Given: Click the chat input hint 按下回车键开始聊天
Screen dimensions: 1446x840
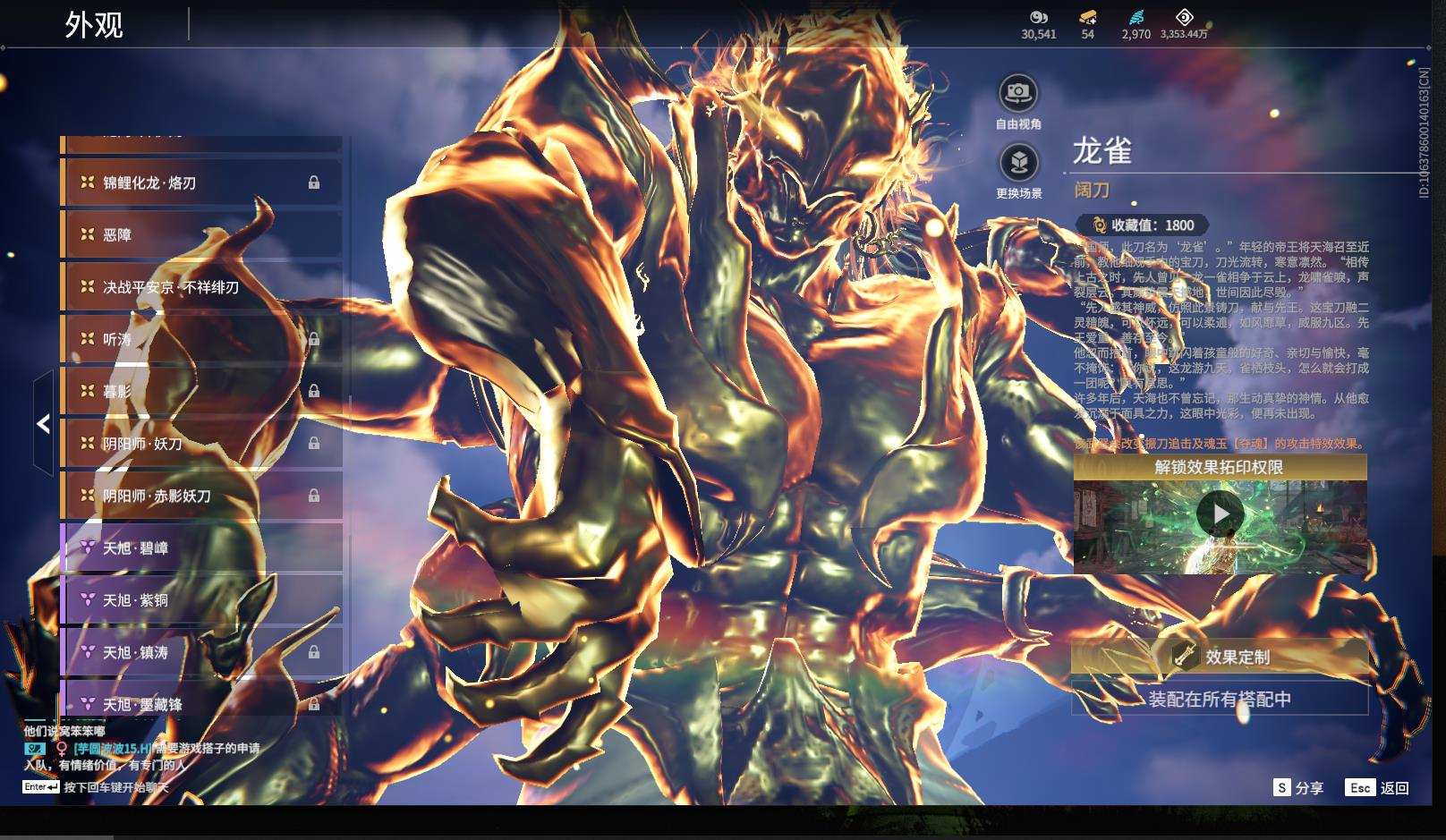Looking at the screenshot, I should 116,787.
